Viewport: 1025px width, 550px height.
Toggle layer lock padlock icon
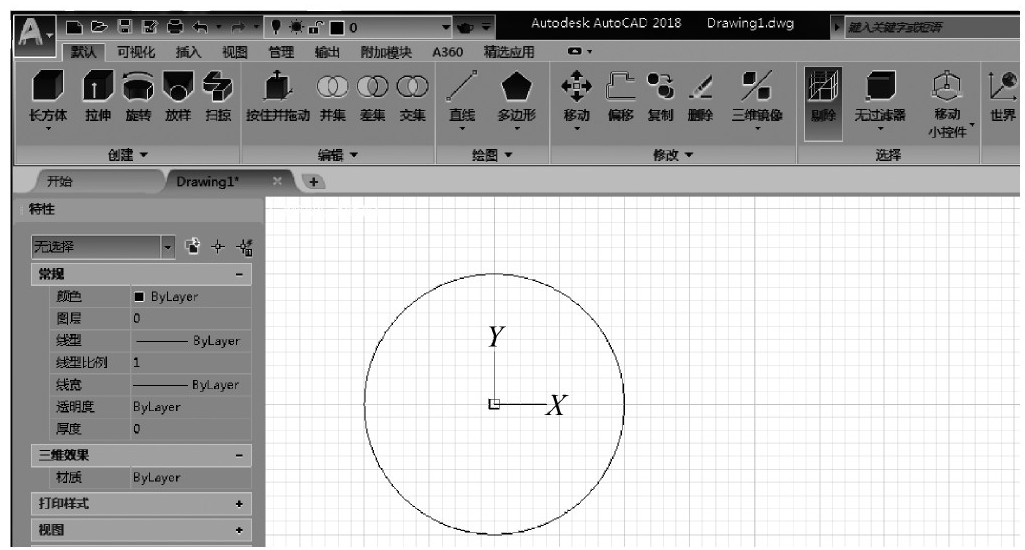tap(316, 27)
